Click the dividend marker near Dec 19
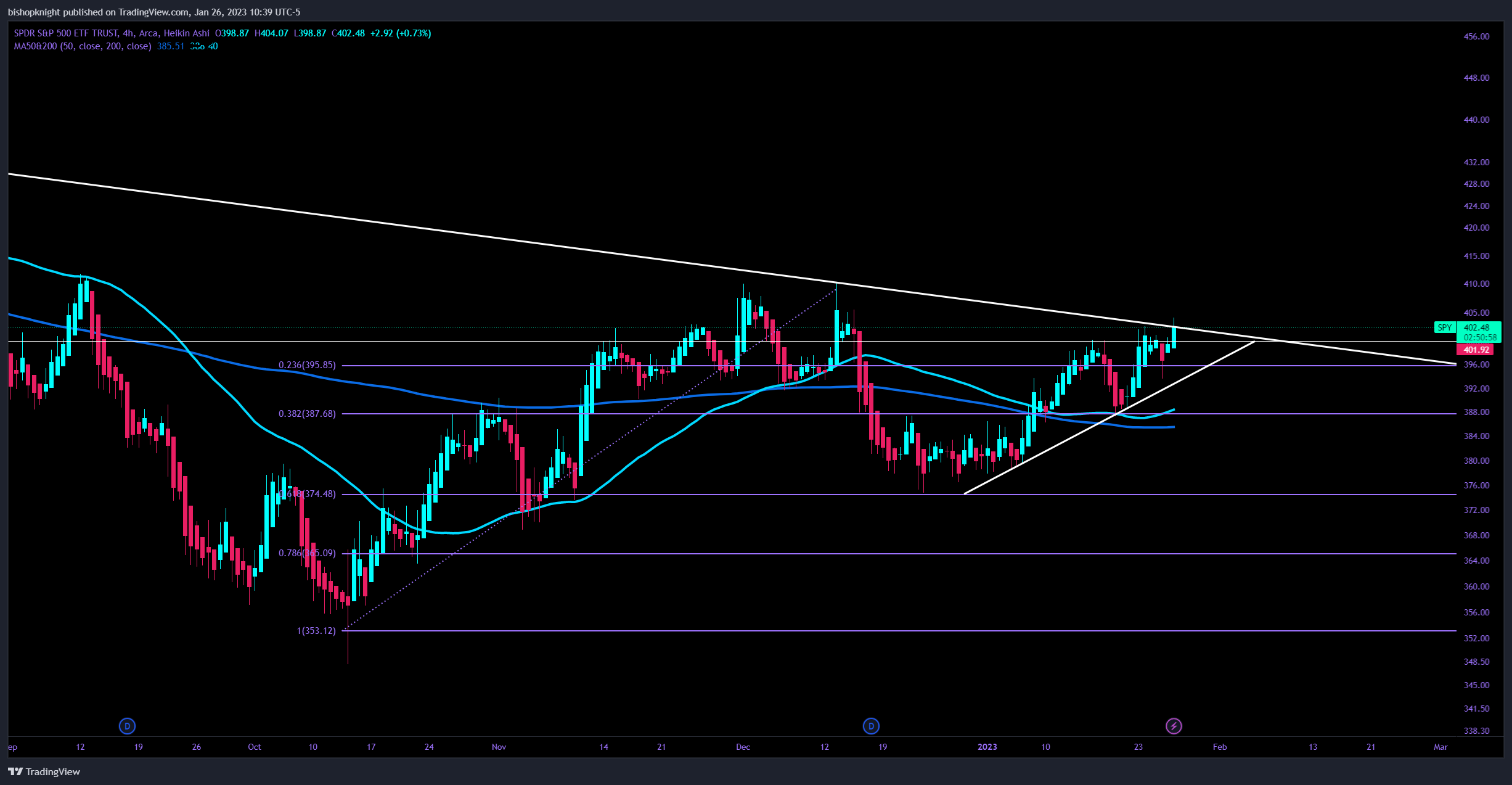Screen dimensions: 1512x785 pos(871,726)
